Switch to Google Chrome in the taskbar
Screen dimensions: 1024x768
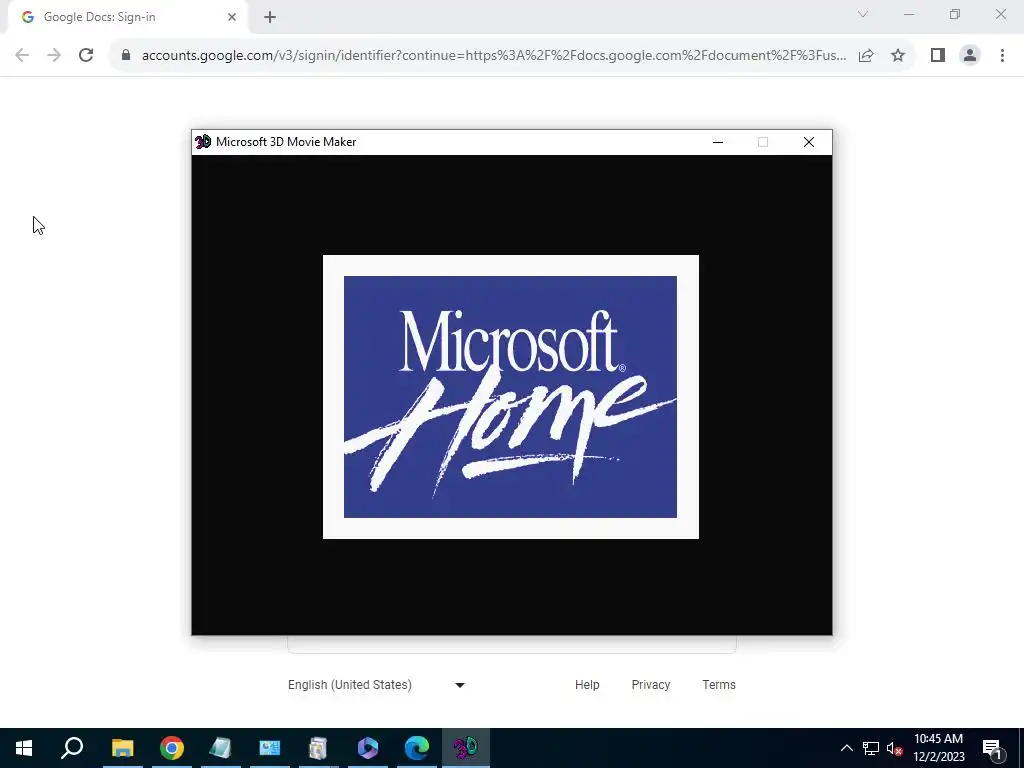click(172, 748)
